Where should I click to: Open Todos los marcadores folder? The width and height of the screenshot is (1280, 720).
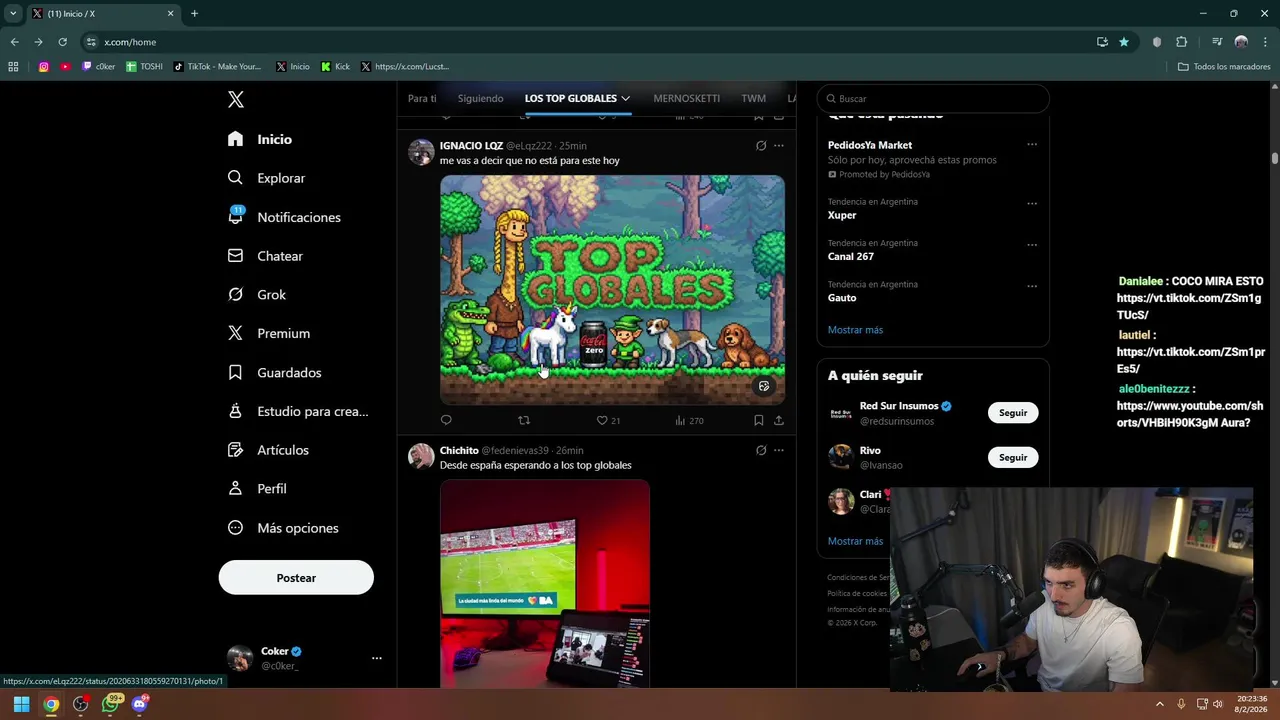pyautogui.click(x=1224, y=67)
